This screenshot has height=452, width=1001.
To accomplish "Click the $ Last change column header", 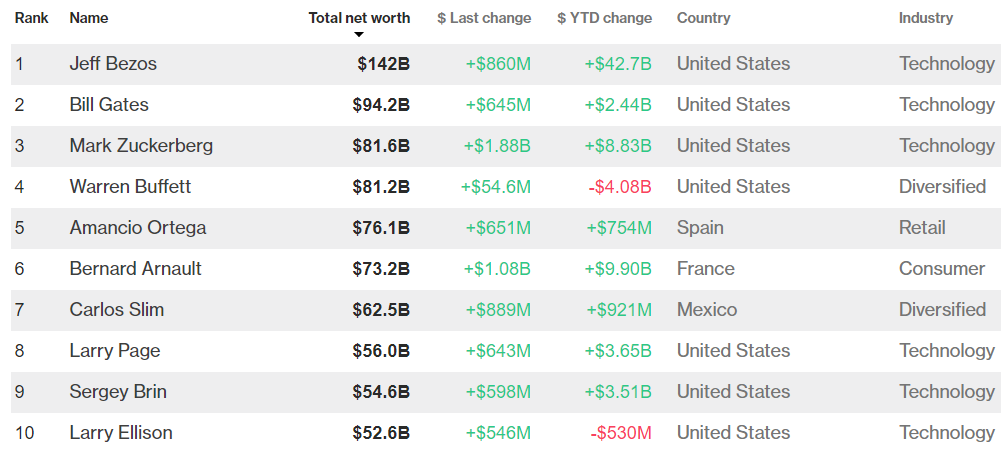I will pos(484,18).
